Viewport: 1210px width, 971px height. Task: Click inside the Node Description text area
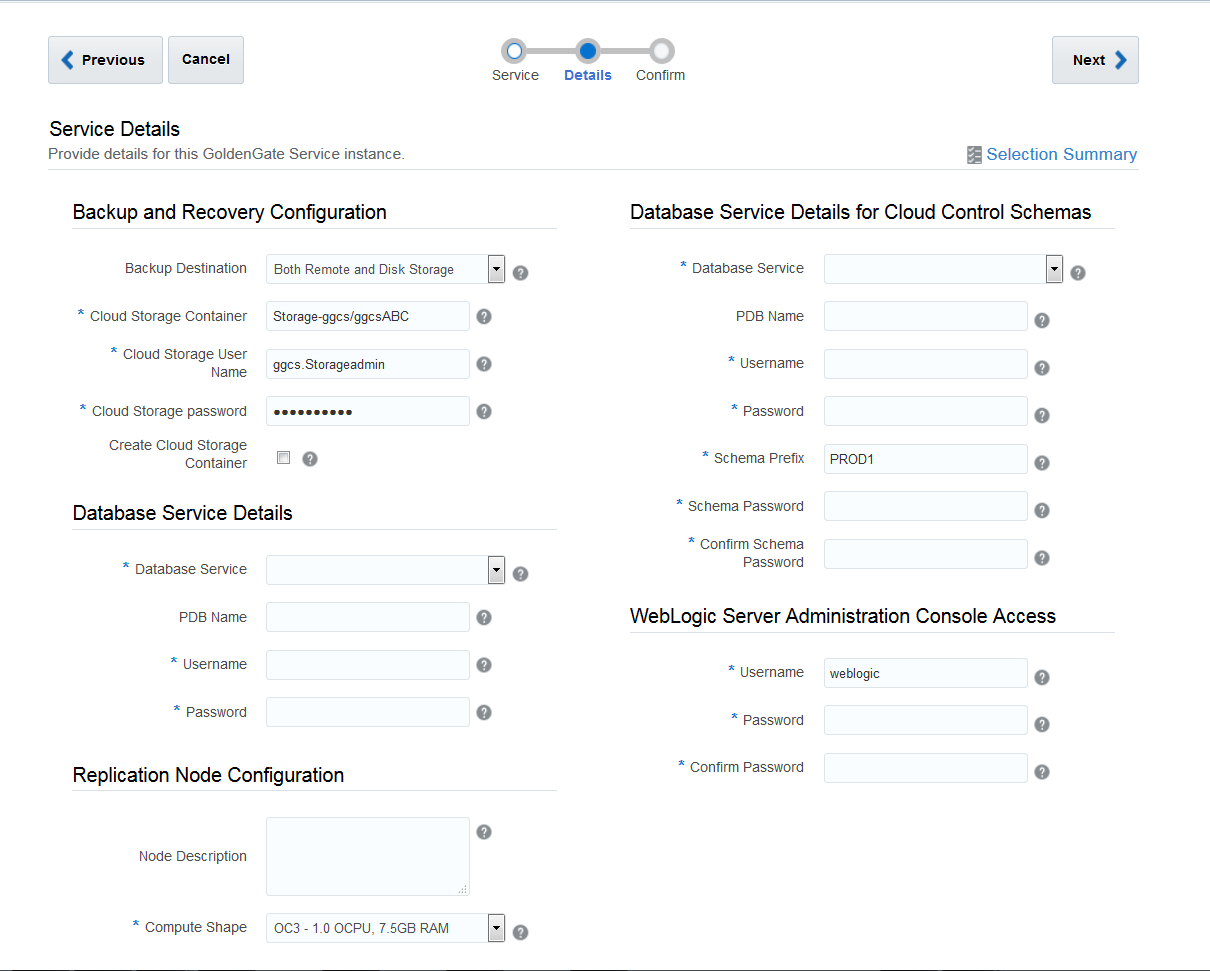(x=367, y=856)
